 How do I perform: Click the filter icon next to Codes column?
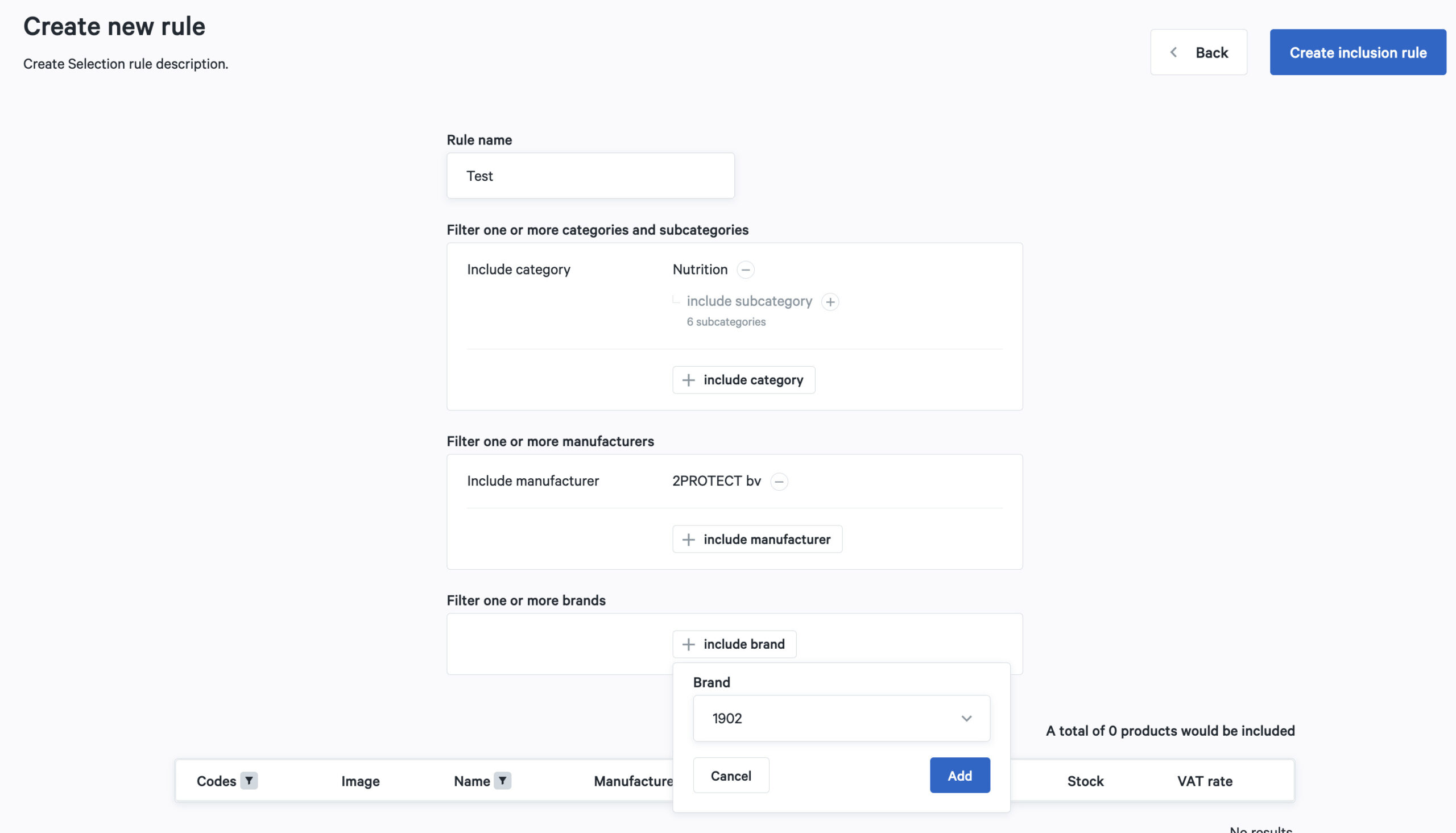click(249, 780)
